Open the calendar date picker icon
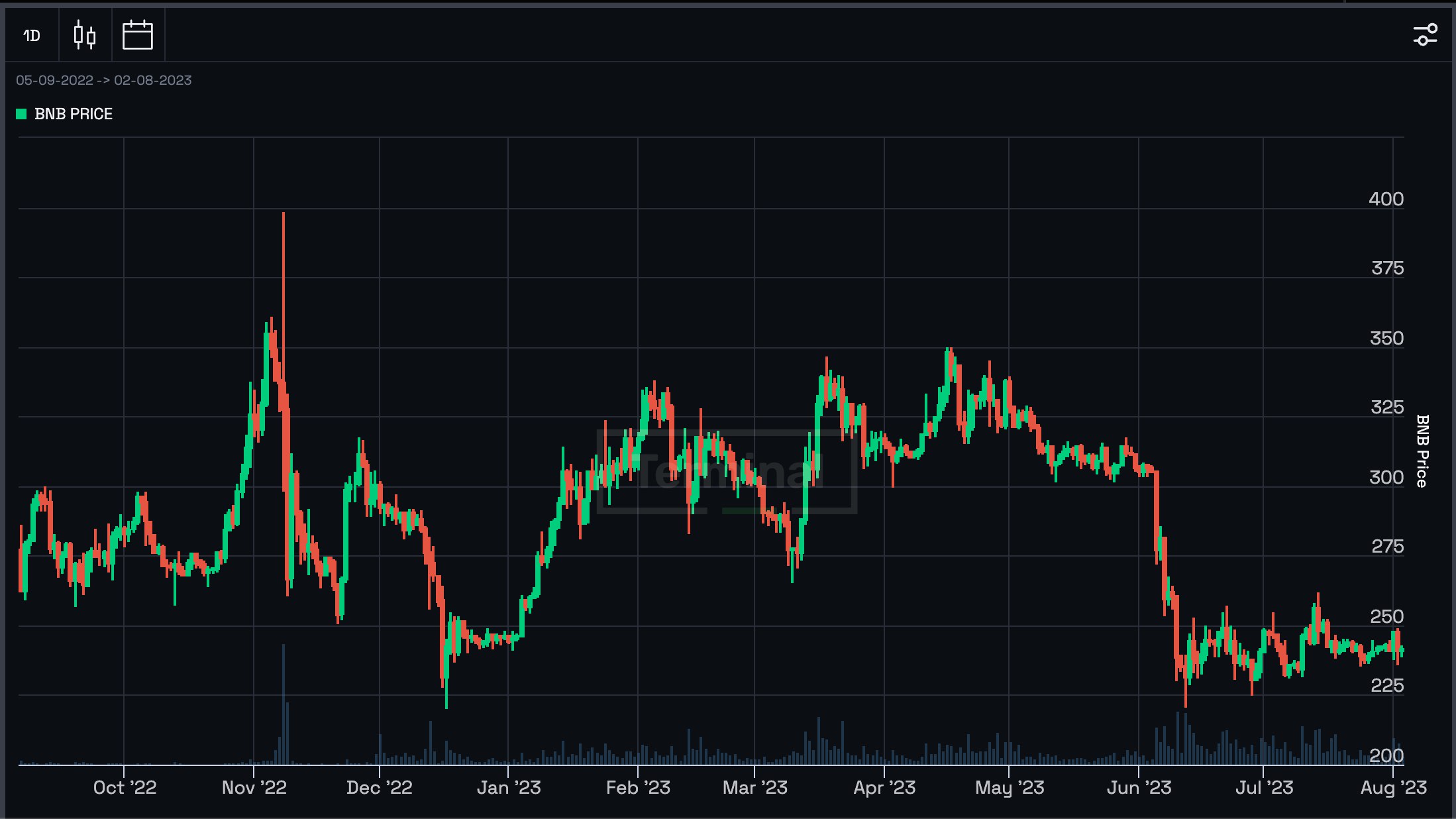Viewport: 1456px width, 819px height. click(138, 35)
